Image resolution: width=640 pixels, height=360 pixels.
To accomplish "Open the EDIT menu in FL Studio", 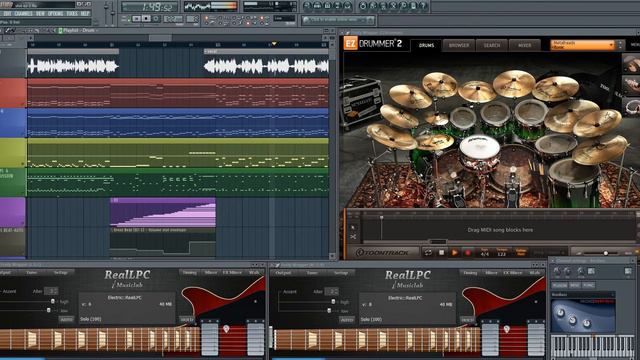I will [7, 13].
